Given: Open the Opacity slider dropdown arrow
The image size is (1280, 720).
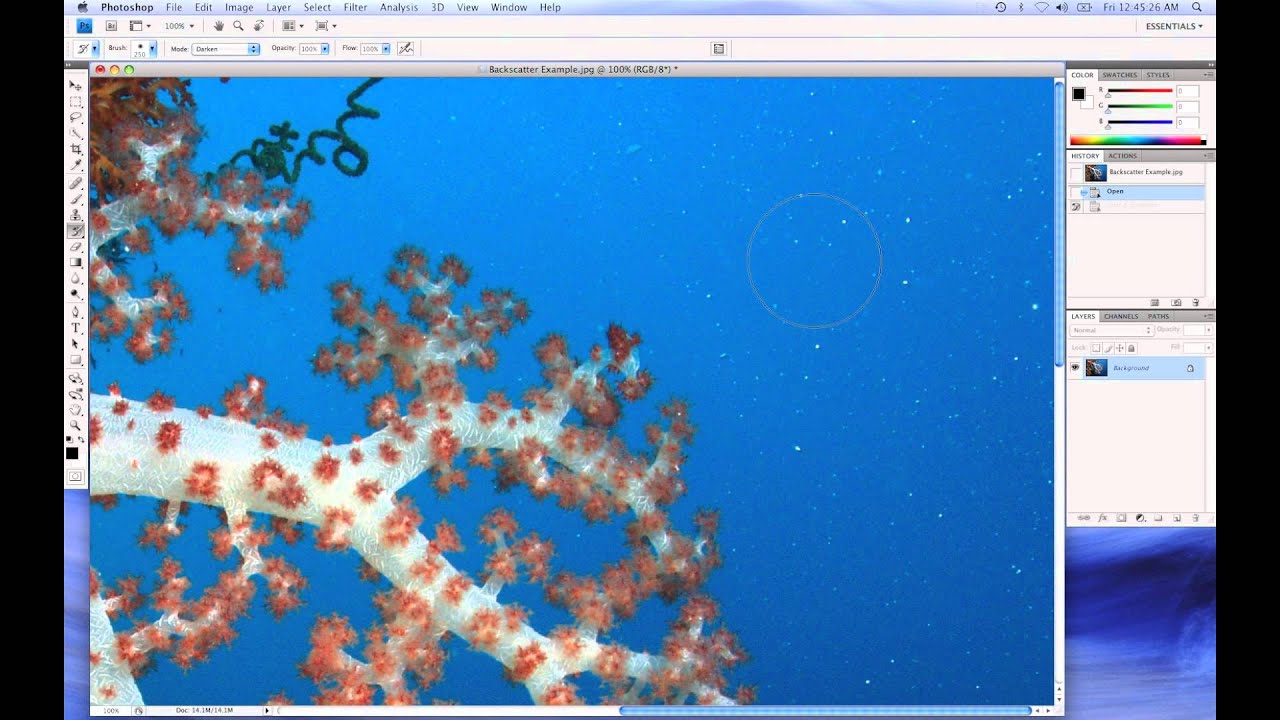Looking at the screenshot, I should pyautogui.click(x=325, y=48).
